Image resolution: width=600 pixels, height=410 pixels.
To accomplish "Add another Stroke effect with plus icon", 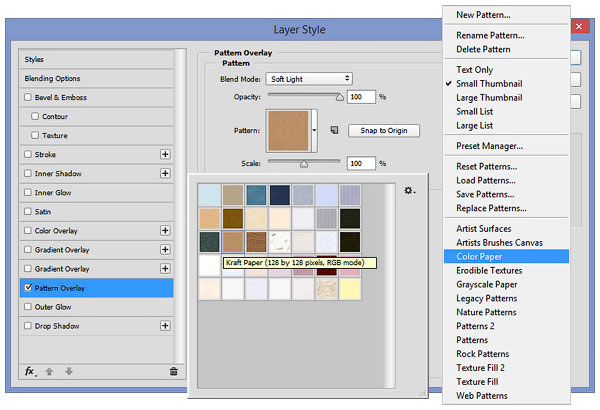I will (165, 155).
